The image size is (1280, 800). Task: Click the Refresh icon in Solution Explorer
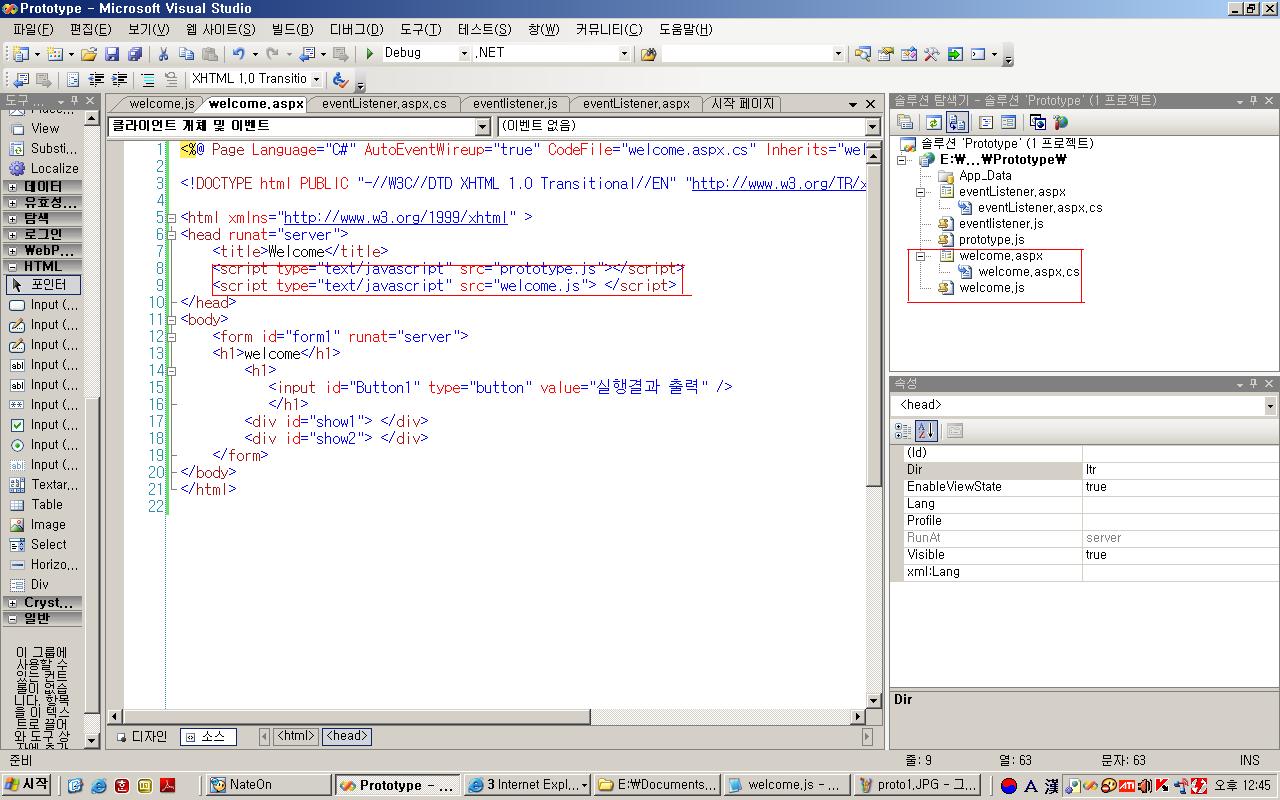[x=932, y=122]
